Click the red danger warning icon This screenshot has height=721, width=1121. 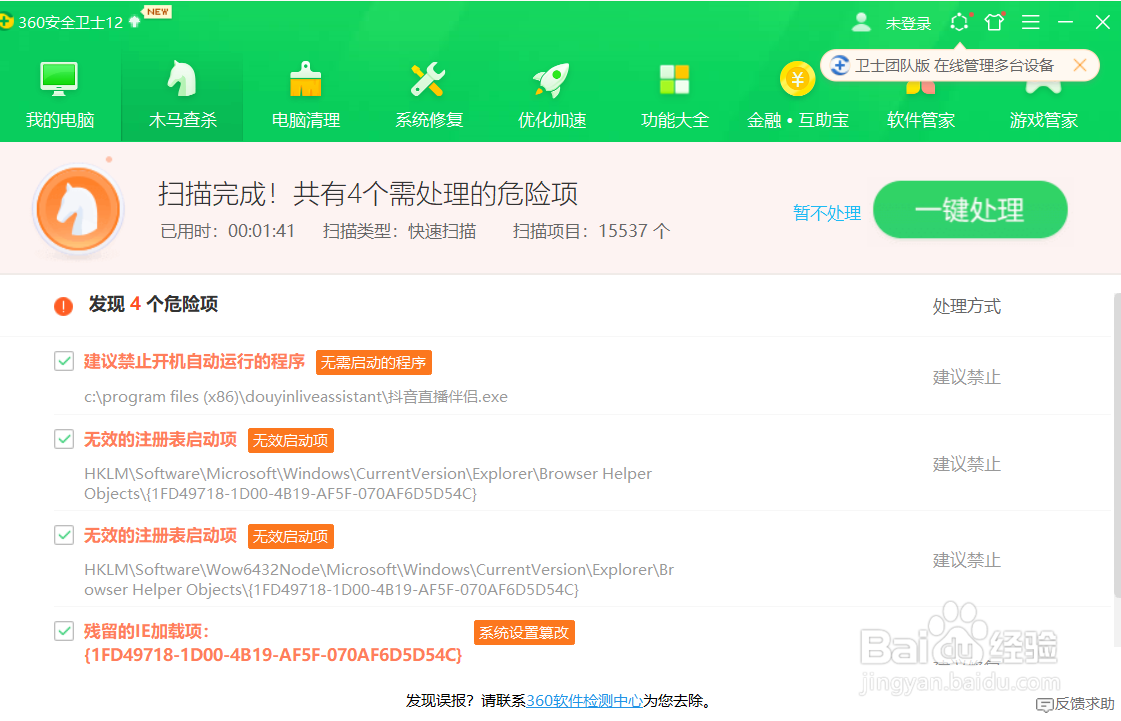click(64, 306)
